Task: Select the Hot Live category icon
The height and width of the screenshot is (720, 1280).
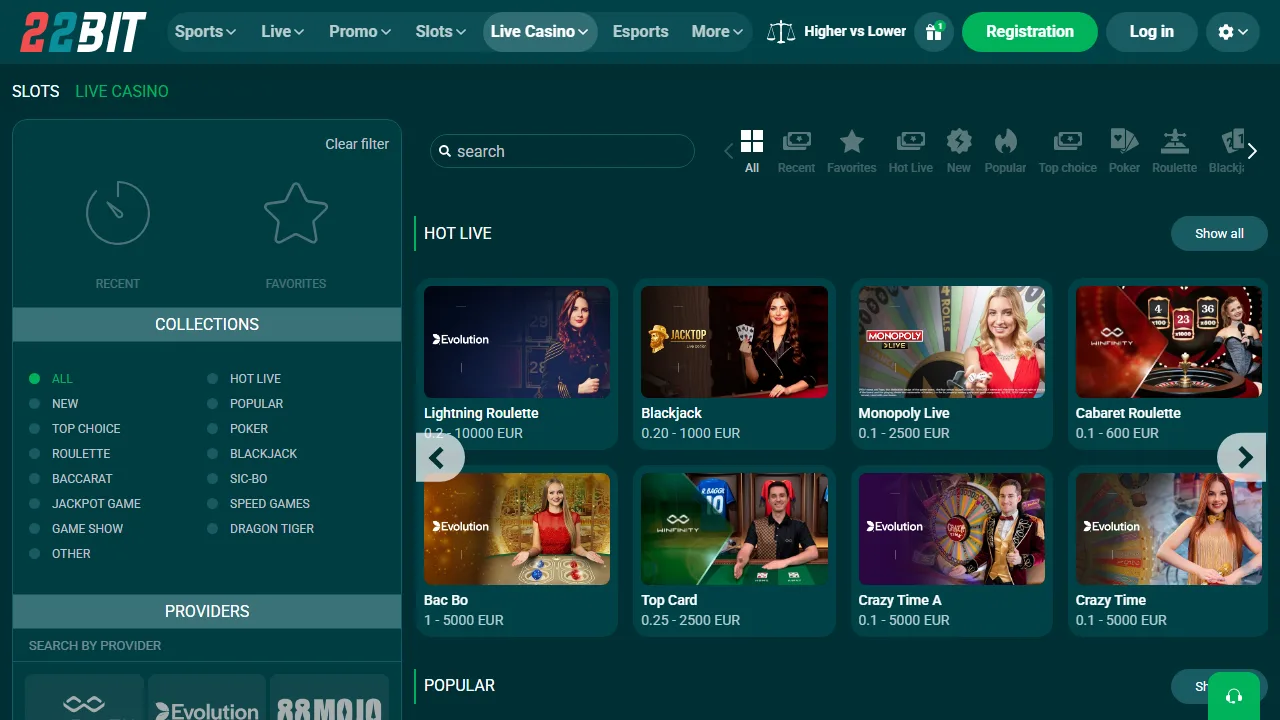Action: coord(911,141)
